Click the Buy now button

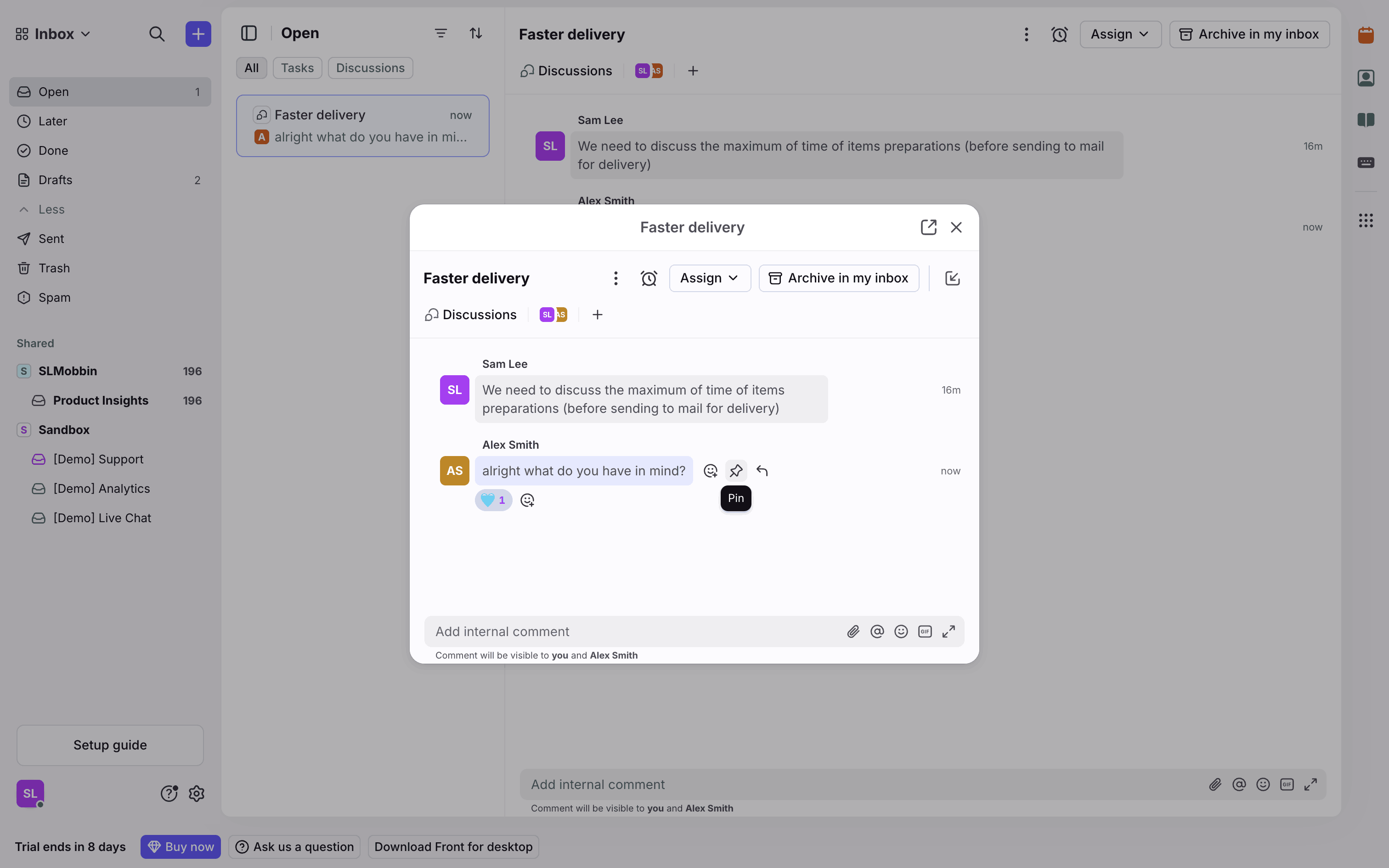[180, 847]
